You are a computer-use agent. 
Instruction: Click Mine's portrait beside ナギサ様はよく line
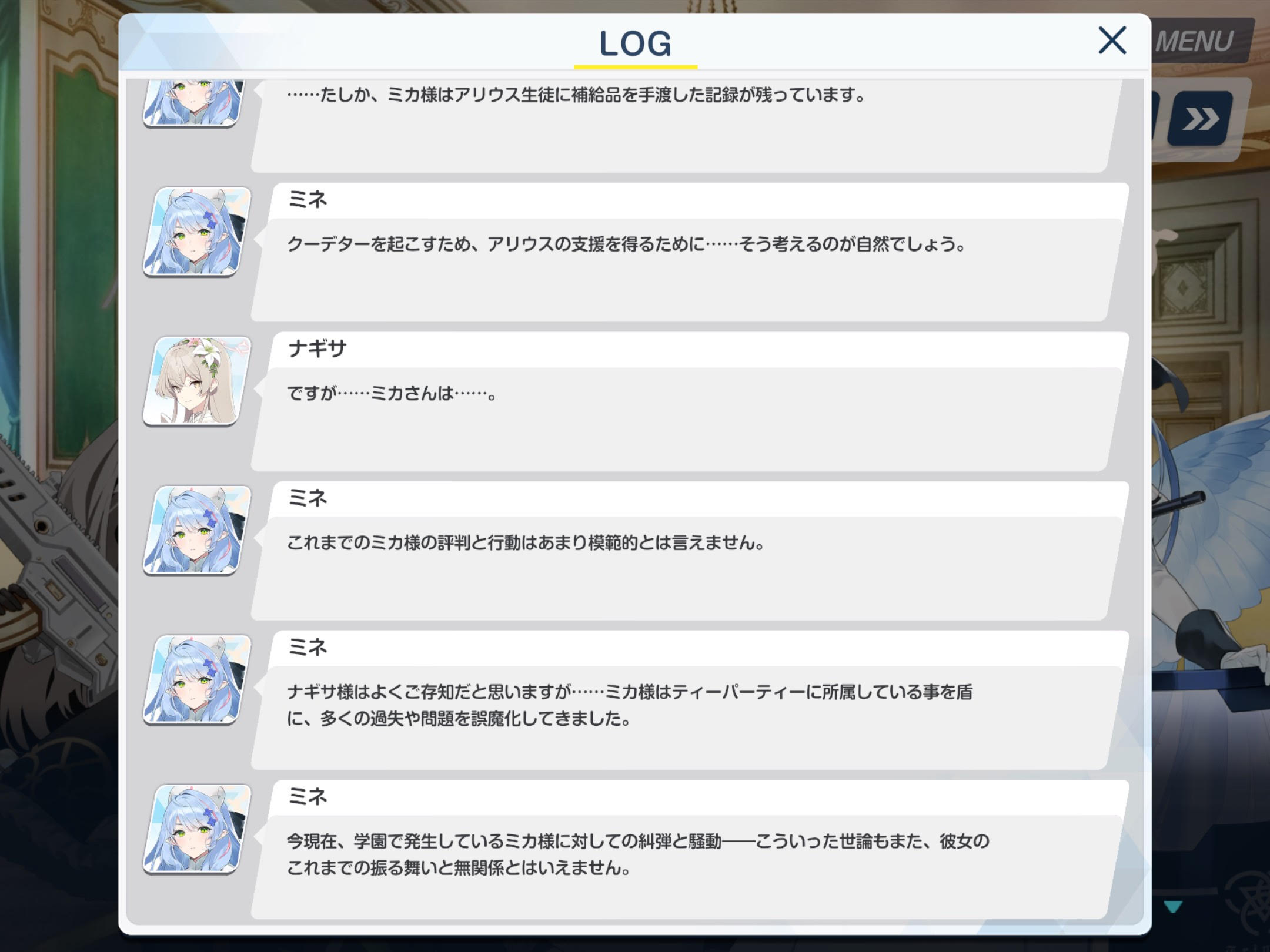pos(197,679)
